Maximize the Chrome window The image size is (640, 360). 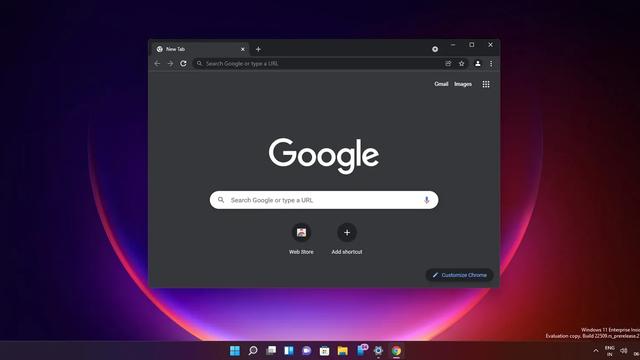coord(472,45)
